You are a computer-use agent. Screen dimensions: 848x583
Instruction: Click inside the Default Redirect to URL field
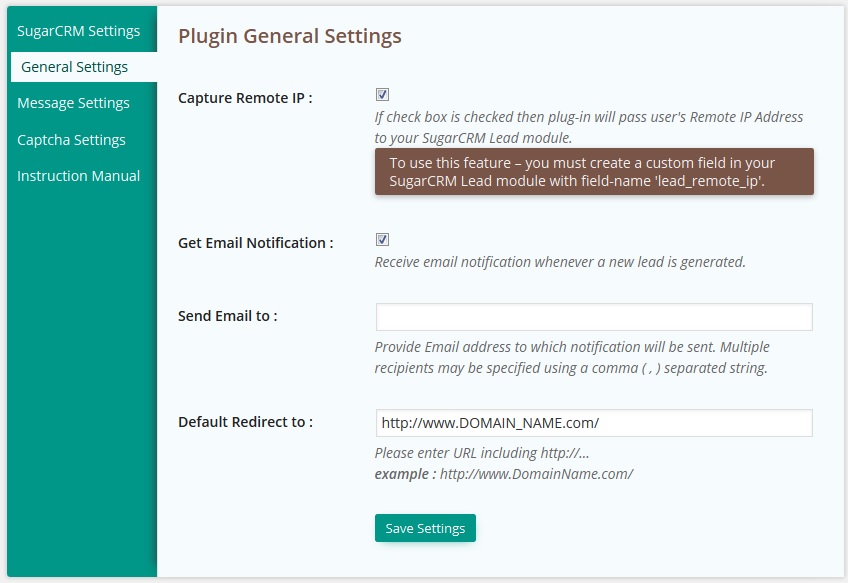[x=594, y=423]
